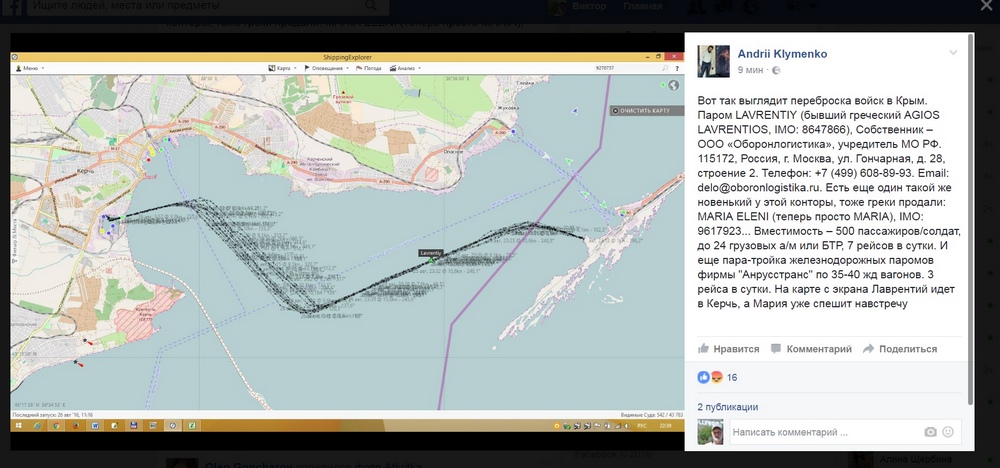The image size is (1000, 468).
Task: Click the ShippingExplorer map photo
Action: click(348, 242)
